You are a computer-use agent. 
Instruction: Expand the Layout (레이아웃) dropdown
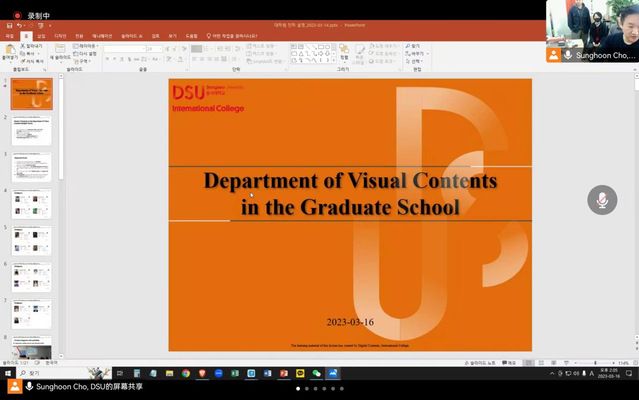88,46
